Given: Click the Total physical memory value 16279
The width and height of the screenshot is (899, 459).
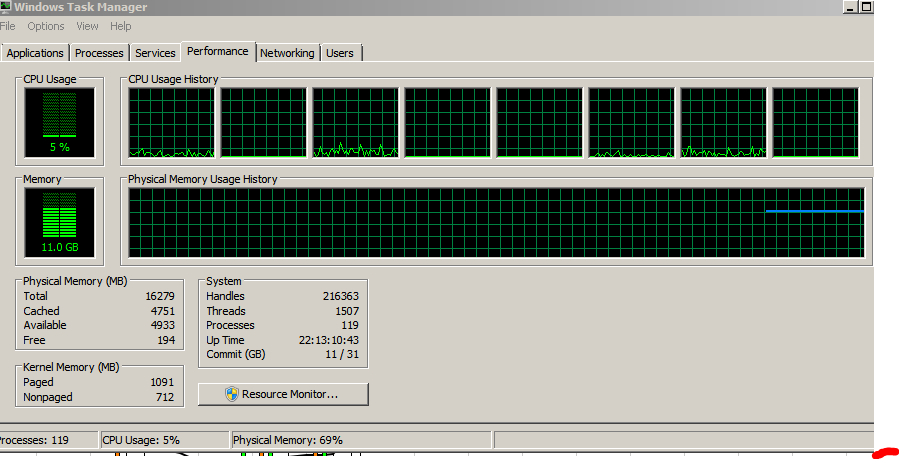Looking at the screenshot, I should pos(160,296).
